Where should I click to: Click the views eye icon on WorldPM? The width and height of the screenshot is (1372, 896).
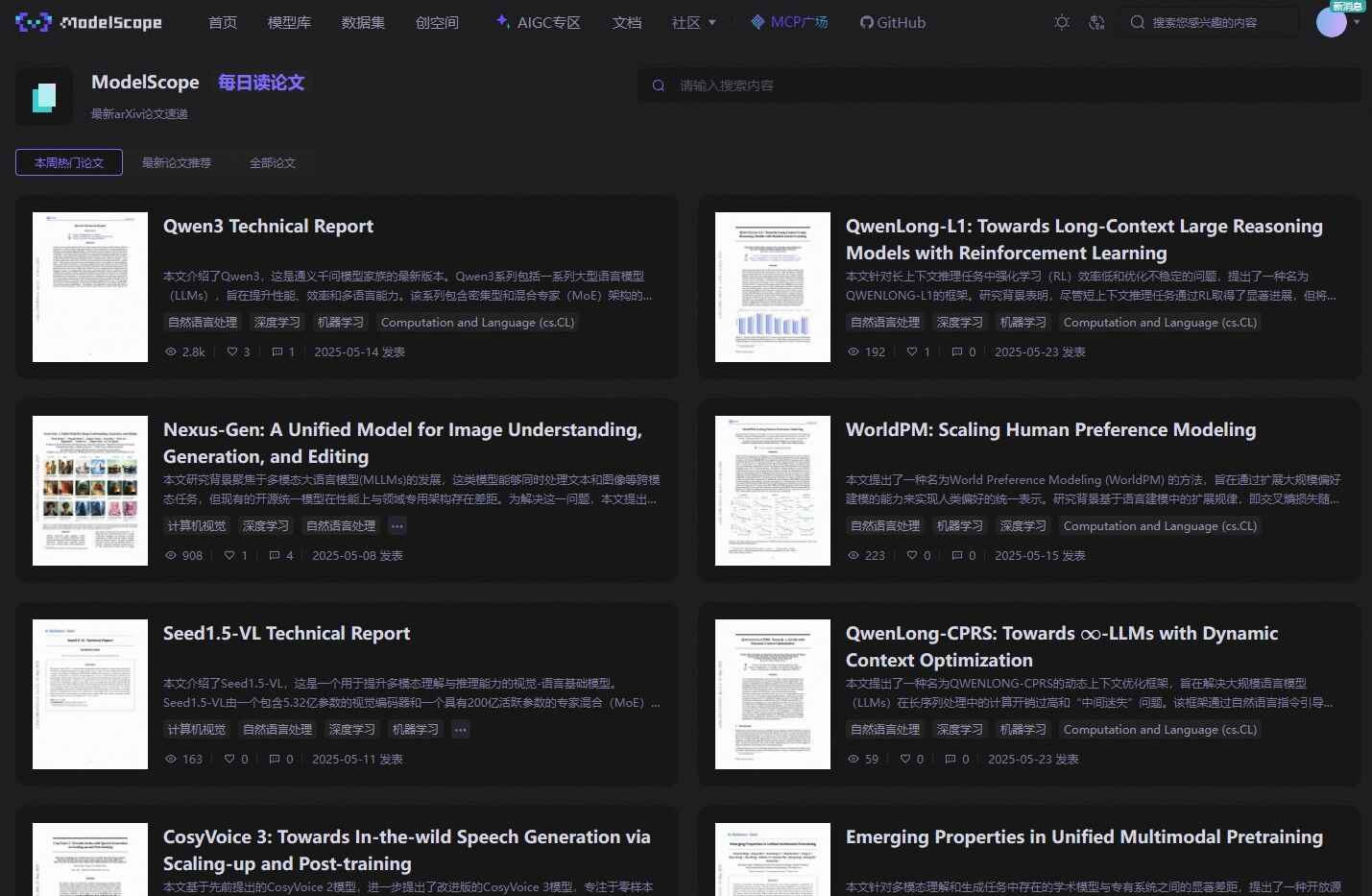tap(854, 555)
